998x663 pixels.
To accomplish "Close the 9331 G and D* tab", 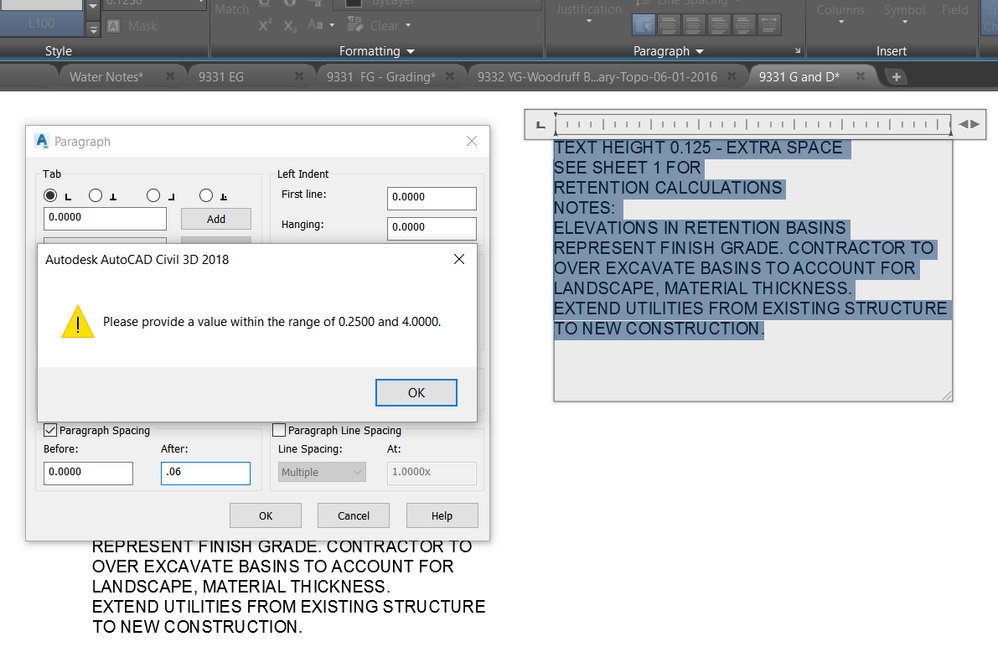I will 861,76.
